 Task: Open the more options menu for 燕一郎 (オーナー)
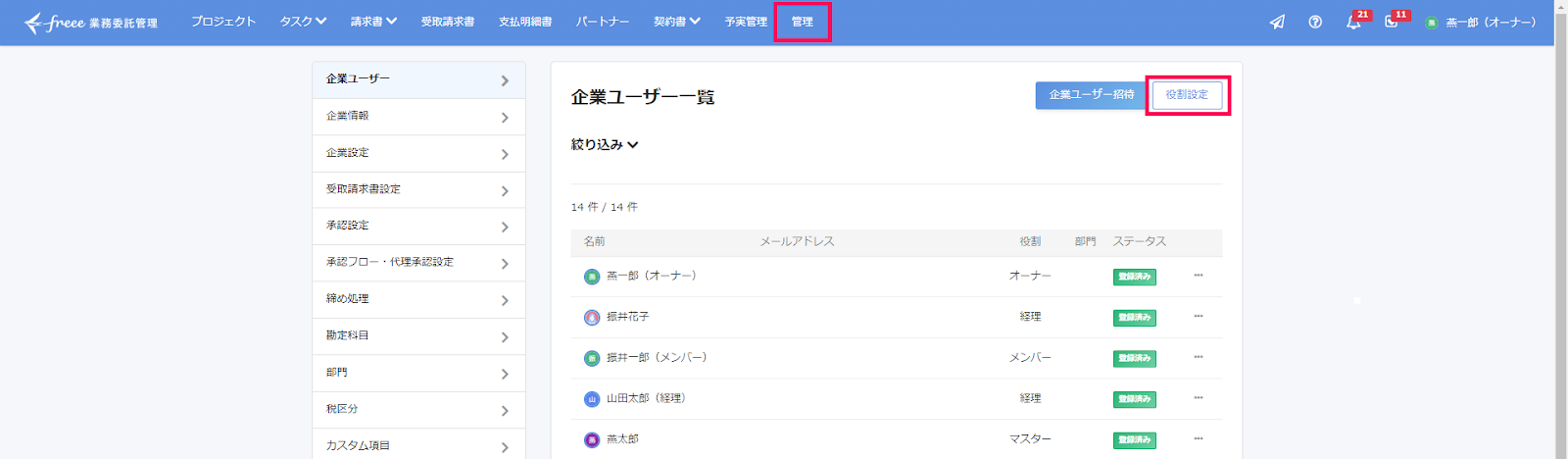point(1198,276)
